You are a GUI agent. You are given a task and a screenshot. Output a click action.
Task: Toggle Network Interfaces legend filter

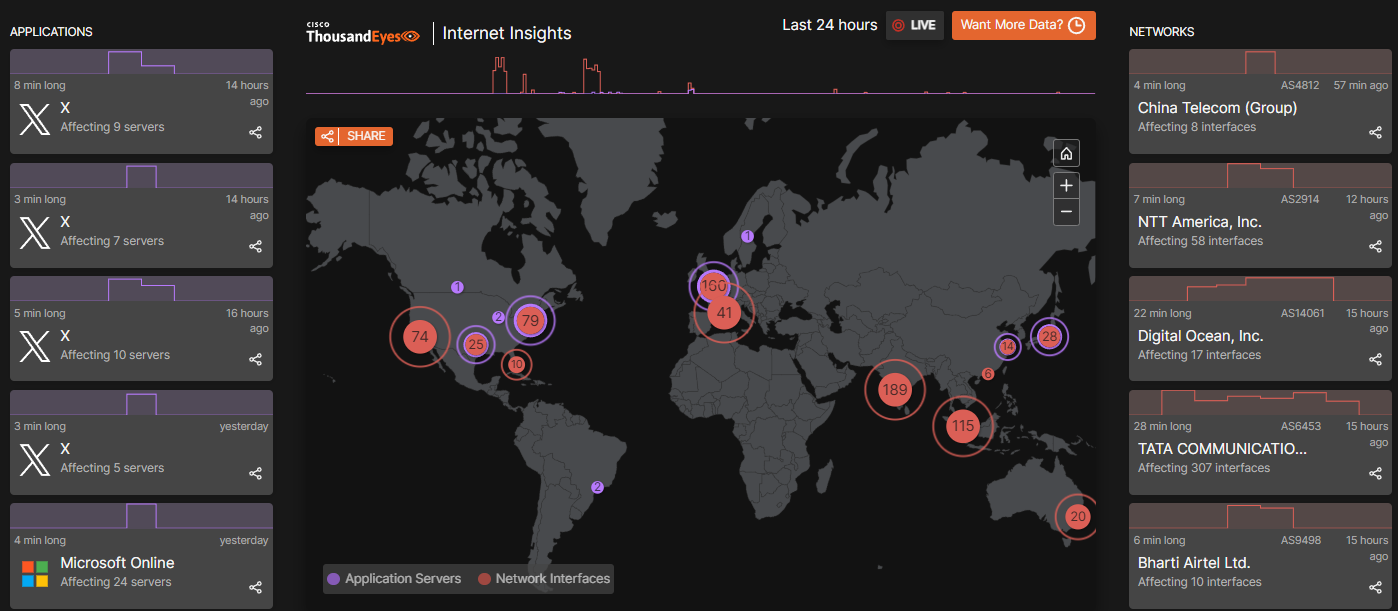(x=543, y=578)
